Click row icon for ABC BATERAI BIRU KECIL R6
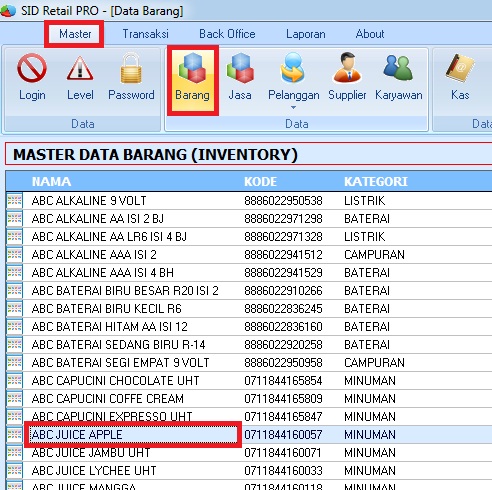Image resolution: width=492 pixels, height=490 pixels. point(14,309)
